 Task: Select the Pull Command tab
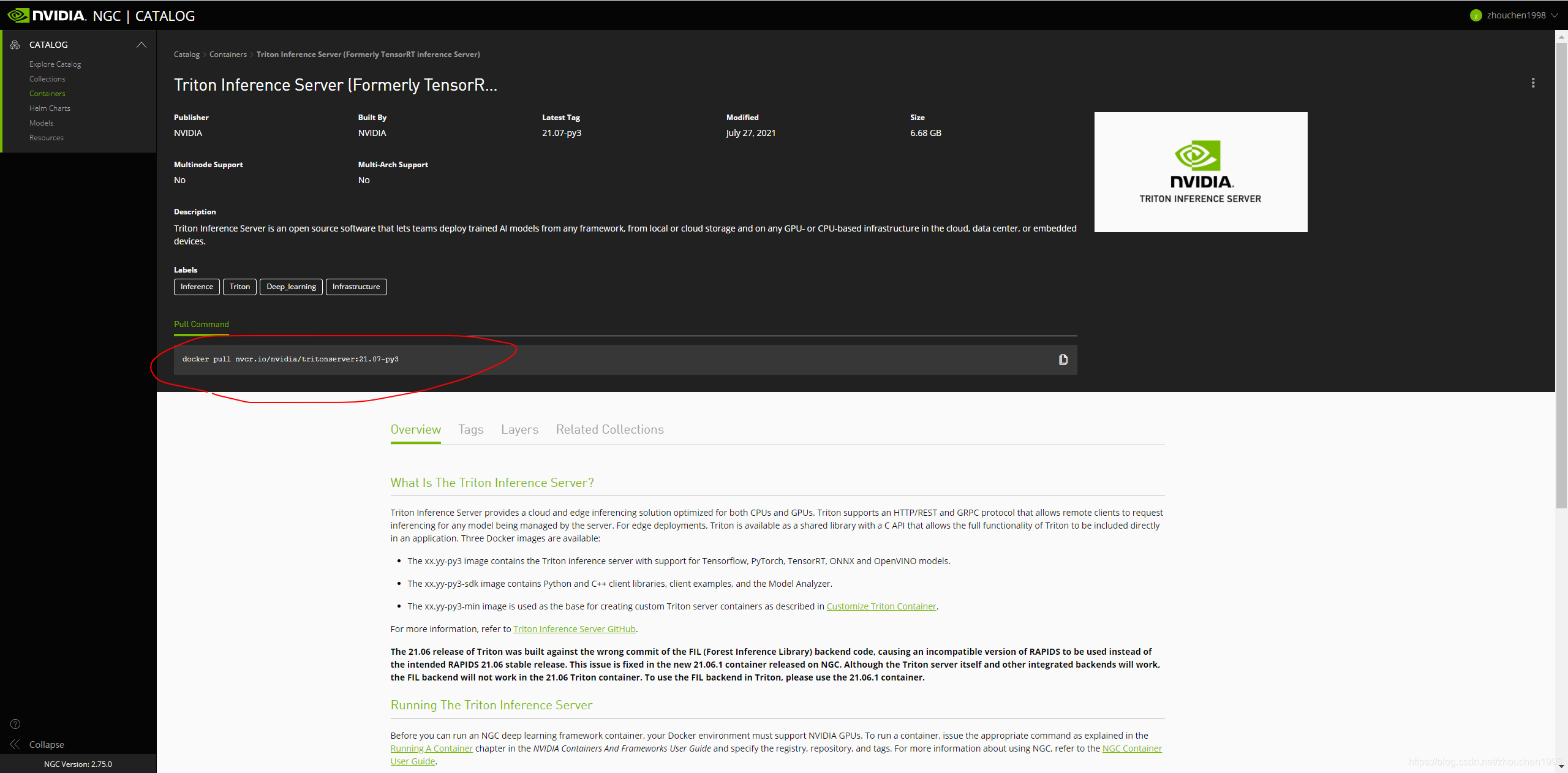click(201, 324)
